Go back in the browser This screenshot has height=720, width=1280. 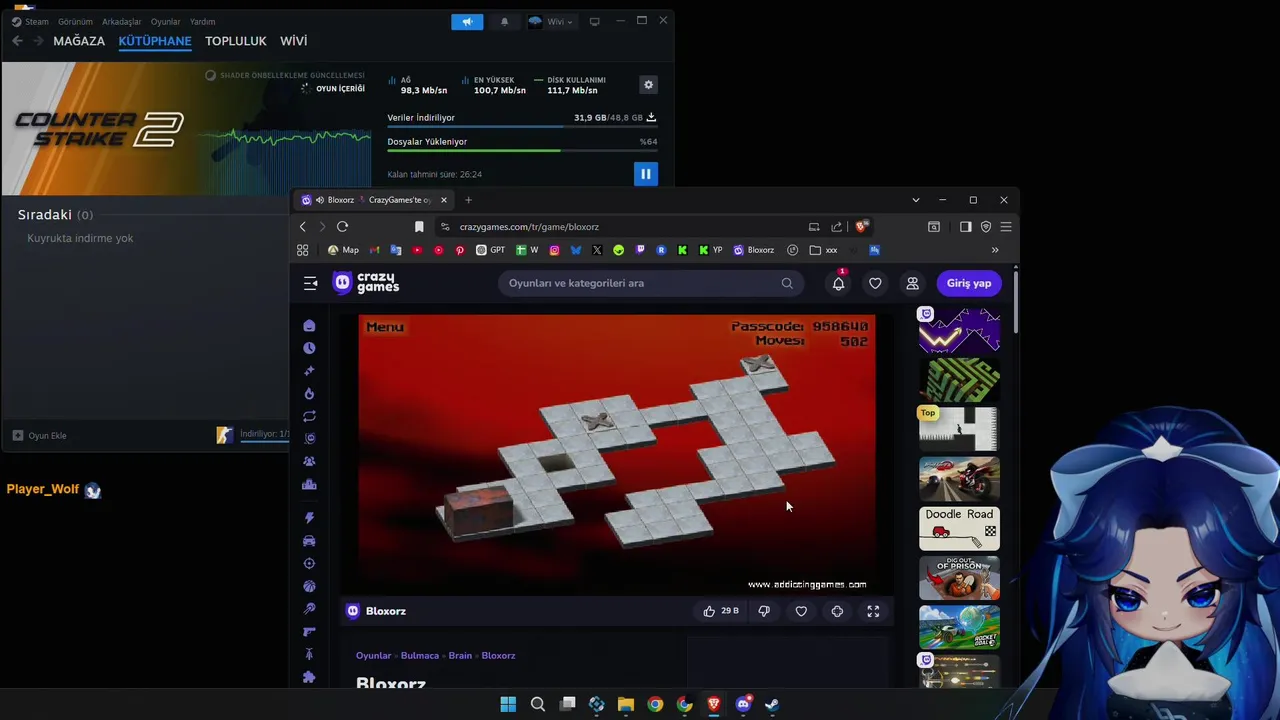coord(303,227)
